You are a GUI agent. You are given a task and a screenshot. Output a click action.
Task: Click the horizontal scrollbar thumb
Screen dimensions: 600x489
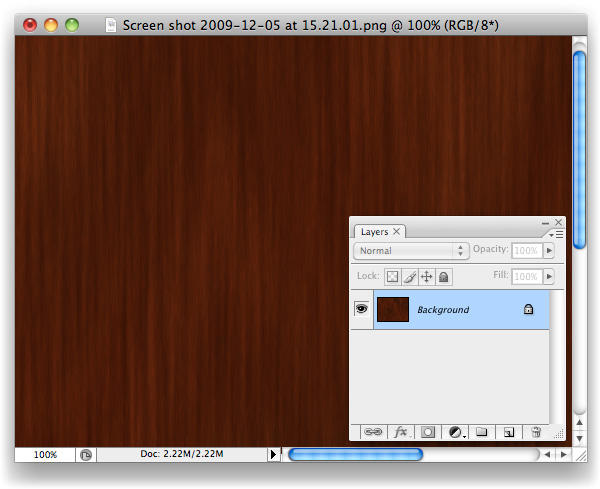(355, 455)
